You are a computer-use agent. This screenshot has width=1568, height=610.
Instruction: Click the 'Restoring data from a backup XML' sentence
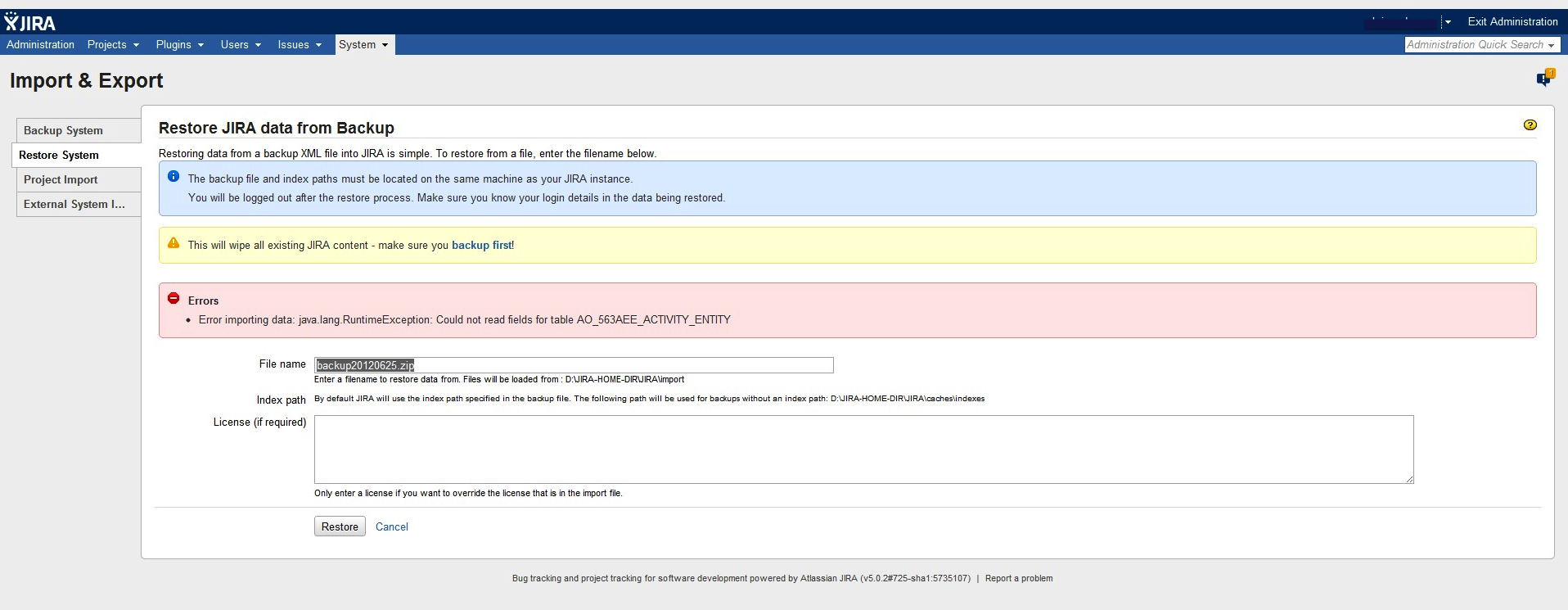[408, 153]
